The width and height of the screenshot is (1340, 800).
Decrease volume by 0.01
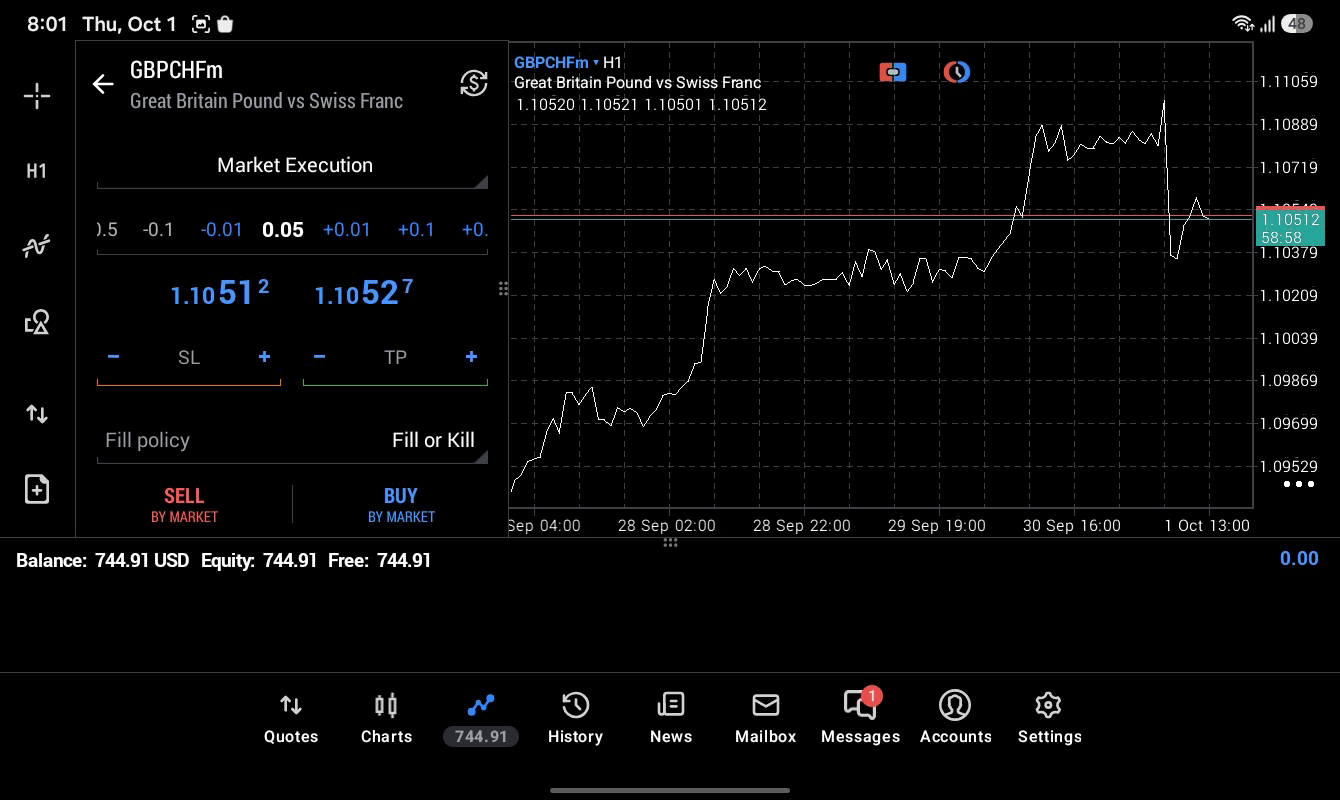221,230
